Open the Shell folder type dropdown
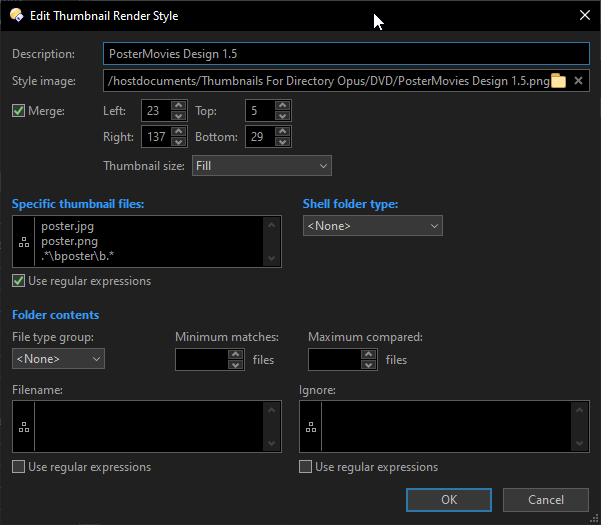The height and width of the screenshot is (525, 601). click(372, 227)
